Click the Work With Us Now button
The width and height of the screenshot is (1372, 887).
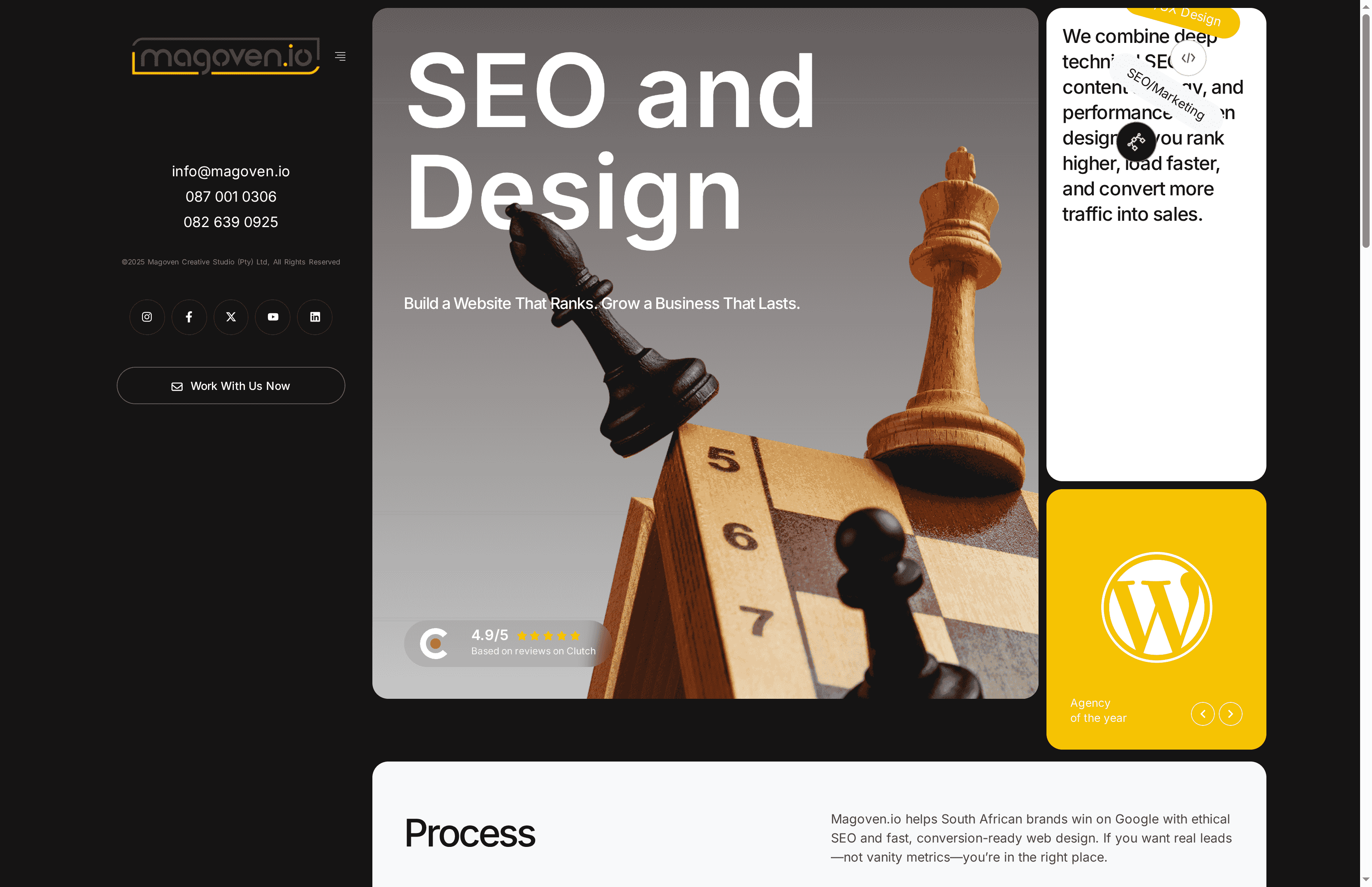[x=231, y=386]
